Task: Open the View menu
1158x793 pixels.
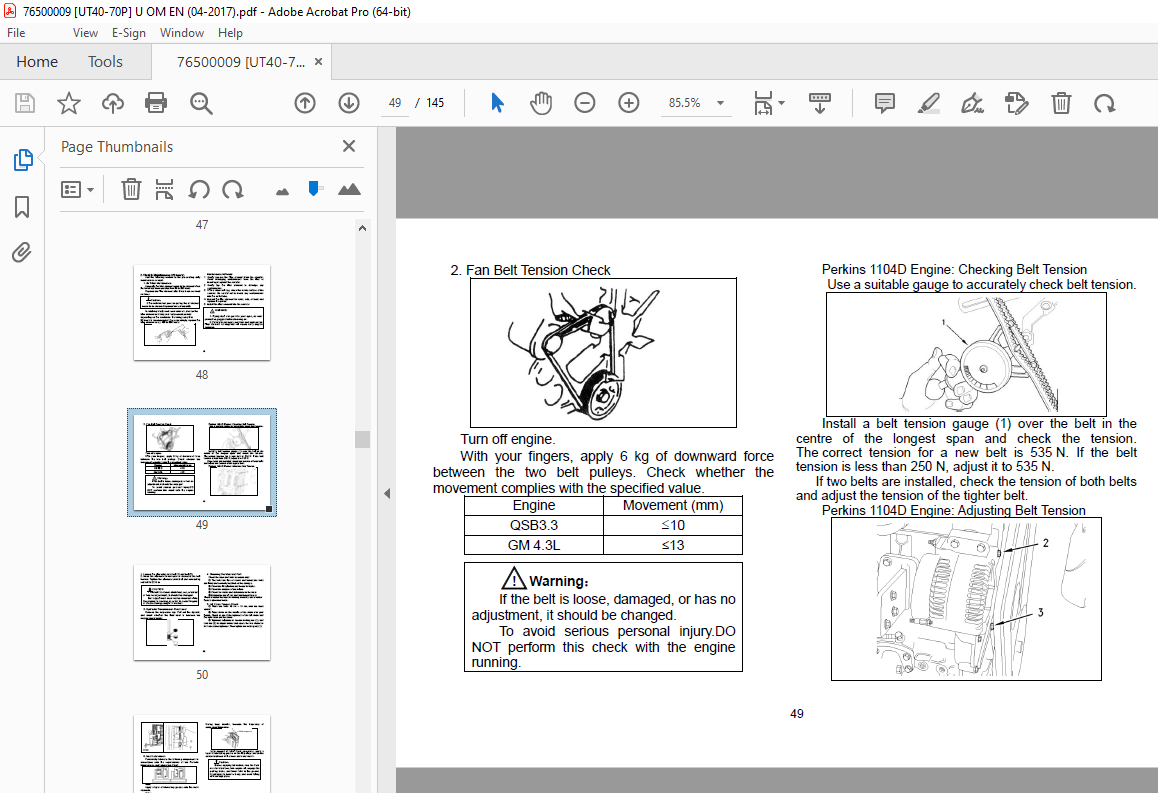Action: coord(85,32)
